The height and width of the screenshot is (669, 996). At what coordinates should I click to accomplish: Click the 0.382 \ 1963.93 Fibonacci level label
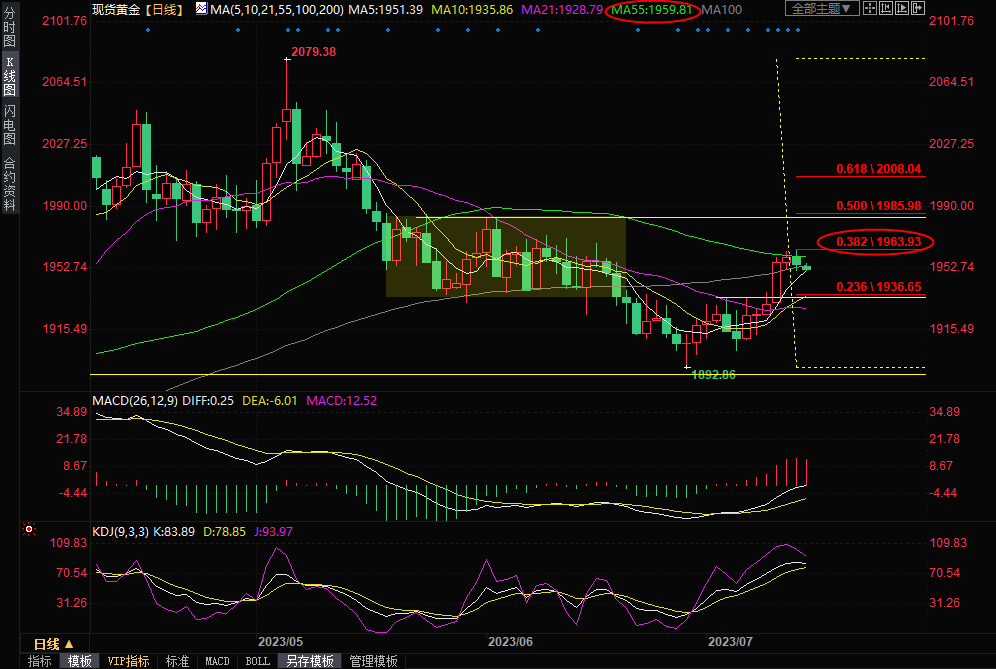875,241
